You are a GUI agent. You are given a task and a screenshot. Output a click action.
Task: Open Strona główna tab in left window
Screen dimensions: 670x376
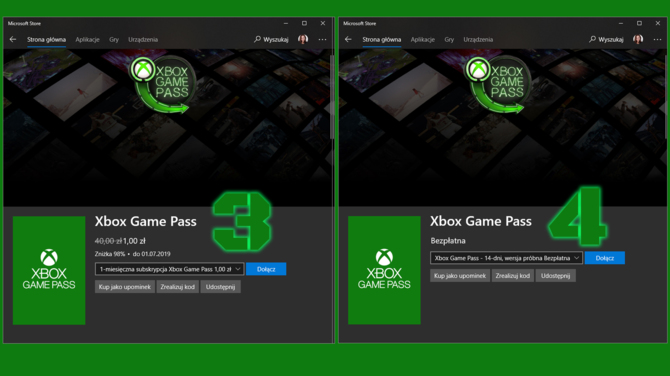pyautogui.click(x=47, y=39)
